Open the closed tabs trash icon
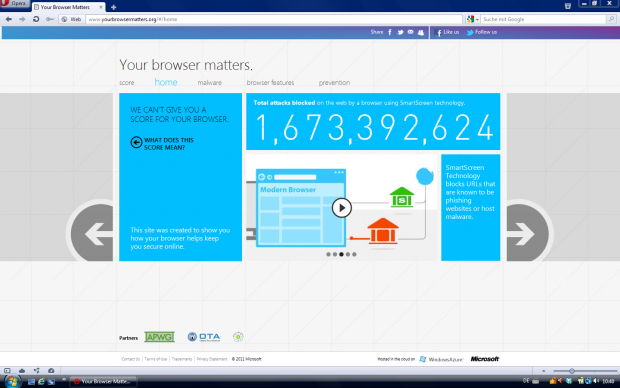Viewport: 620px width, 388px height. coord(568,6)
